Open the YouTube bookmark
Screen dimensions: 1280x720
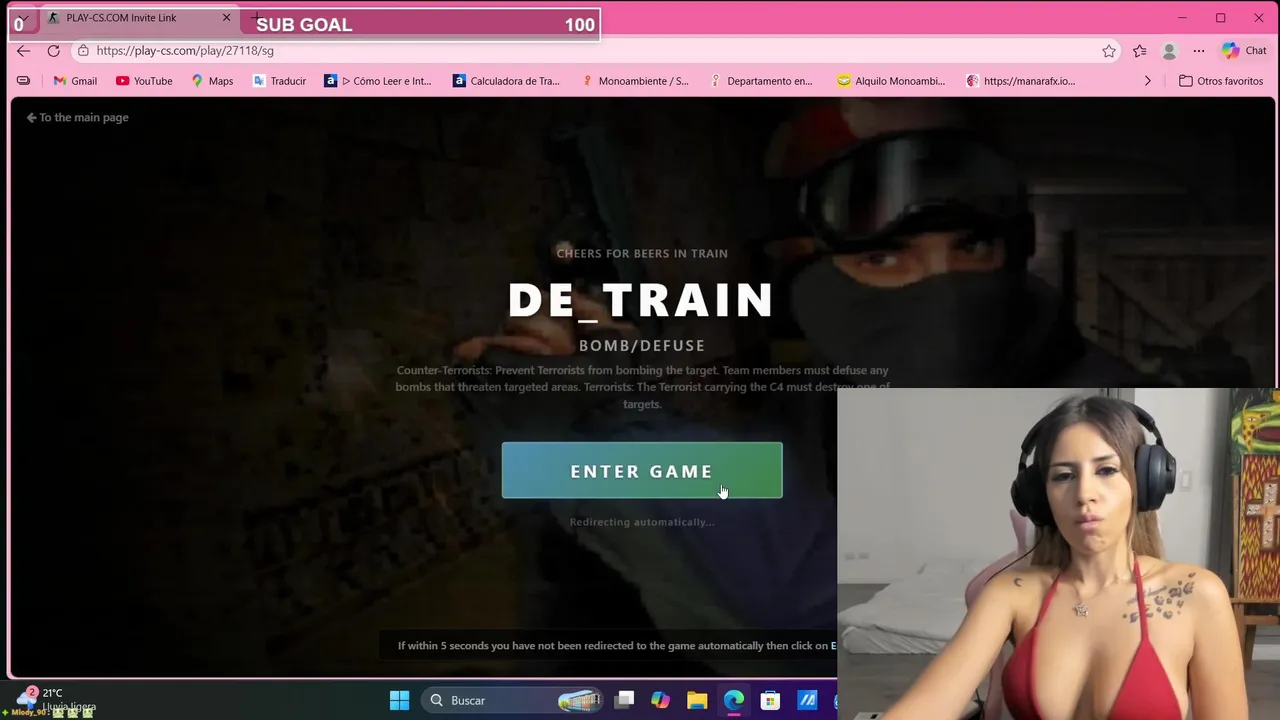click(x=144, y=81)
